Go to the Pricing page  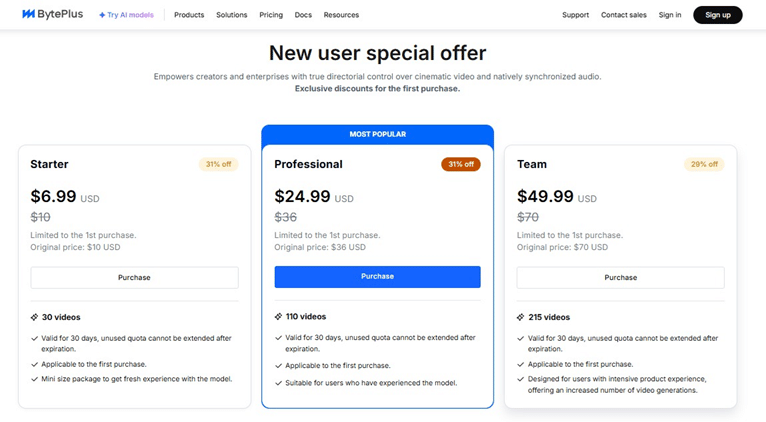(271, 15)
